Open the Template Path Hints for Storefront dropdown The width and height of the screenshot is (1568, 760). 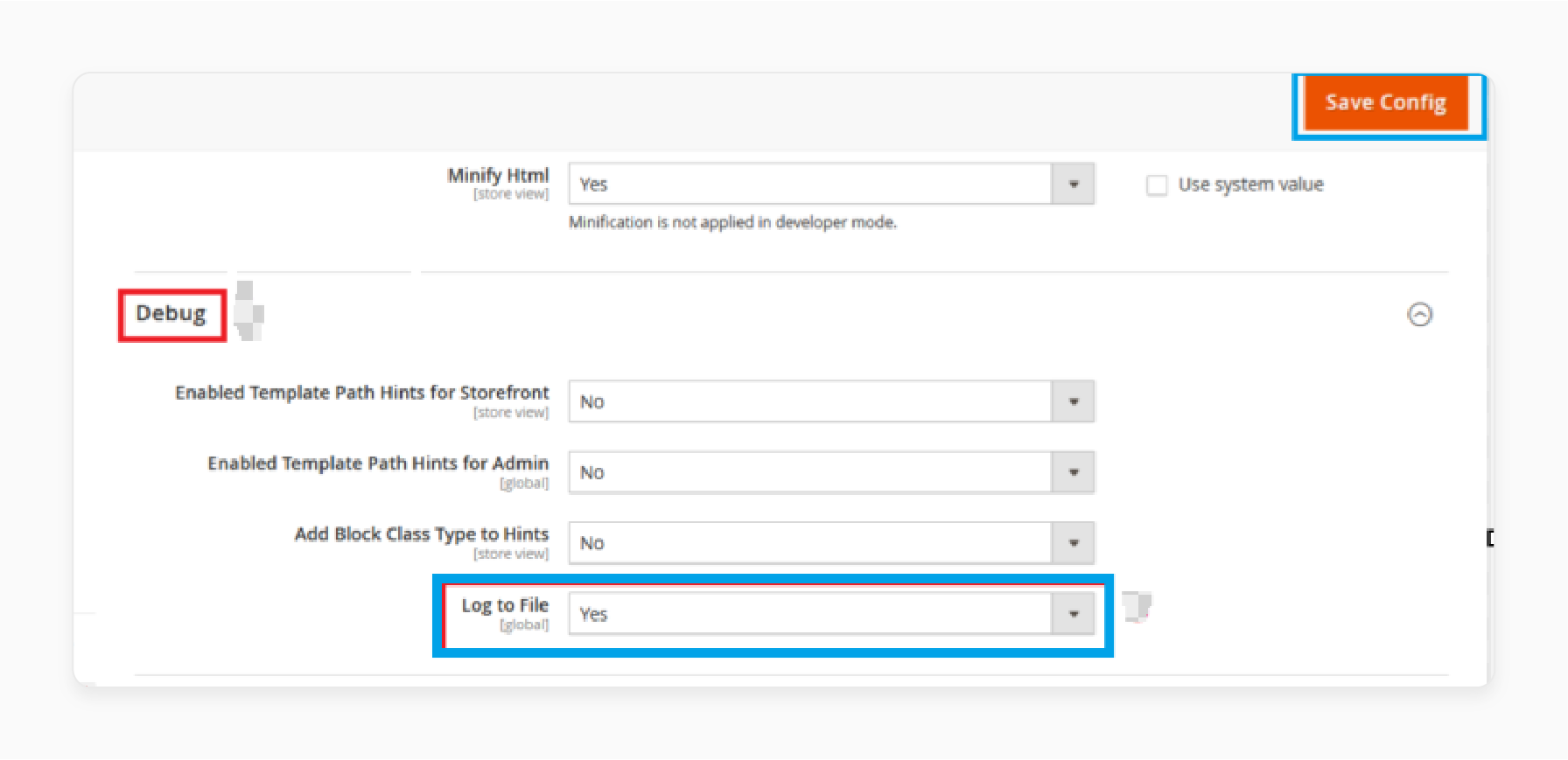[831, 401]
